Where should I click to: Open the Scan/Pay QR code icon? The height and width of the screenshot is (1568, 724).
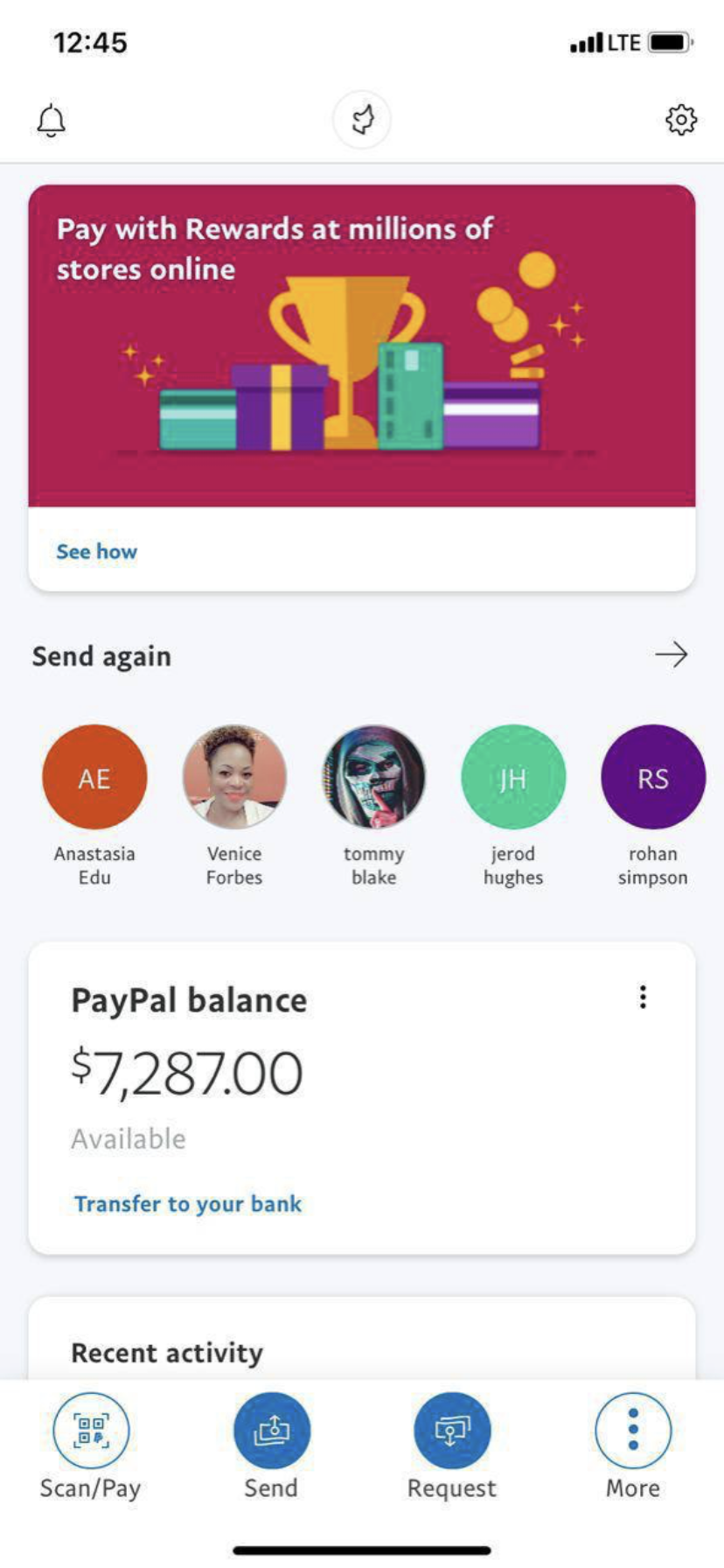91,1431
